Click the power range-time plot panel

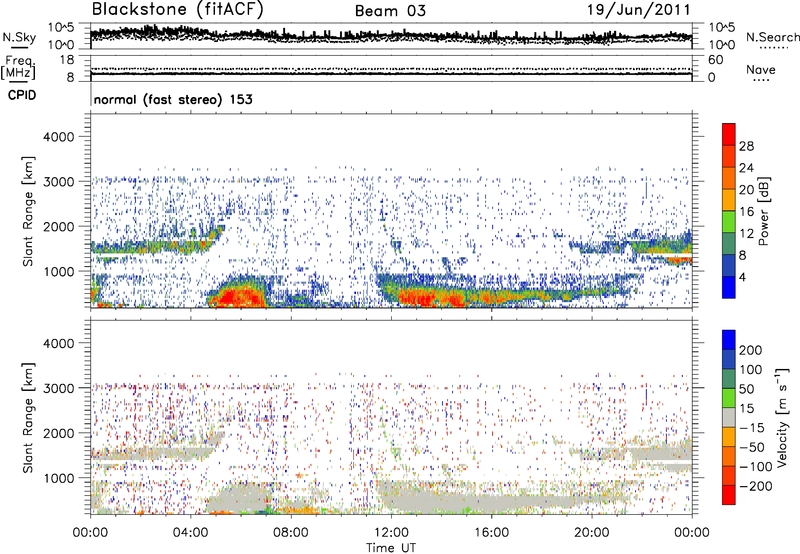391,211
